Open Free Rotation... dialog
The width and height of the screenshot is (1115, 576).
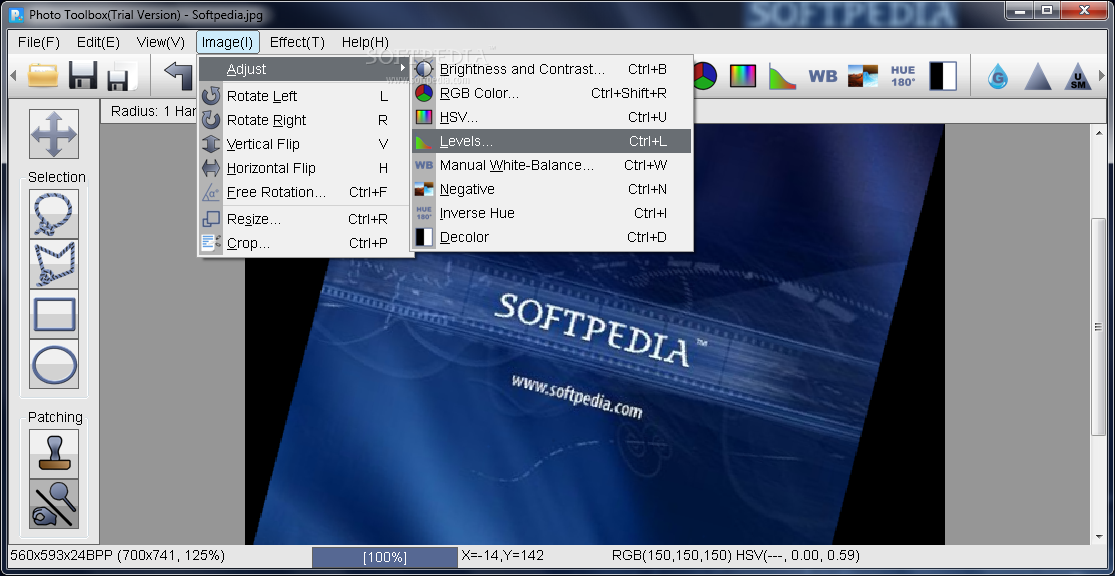305,192
